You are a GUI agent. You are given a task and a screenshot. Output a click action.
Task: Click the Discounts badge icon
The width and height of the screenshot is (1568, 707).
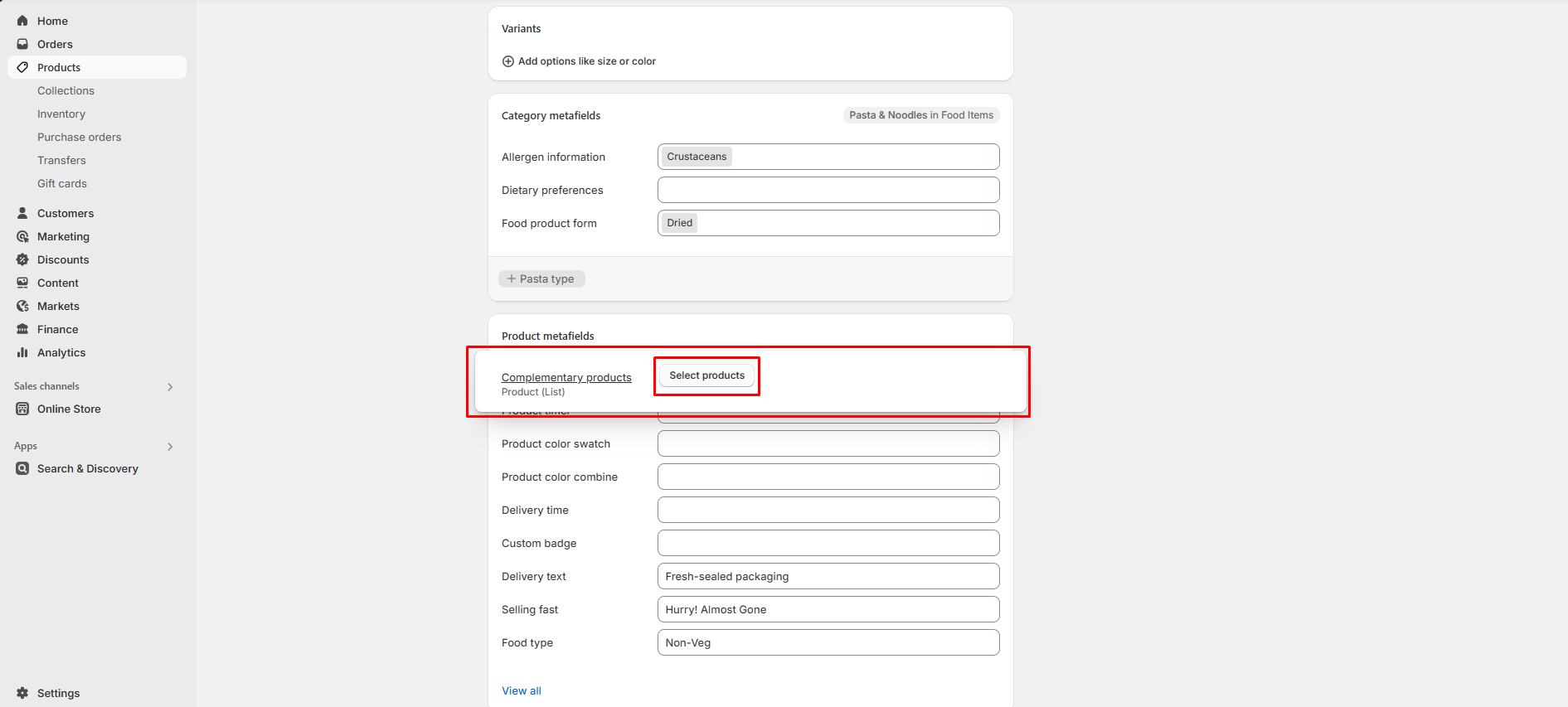(x=22, y=259)
